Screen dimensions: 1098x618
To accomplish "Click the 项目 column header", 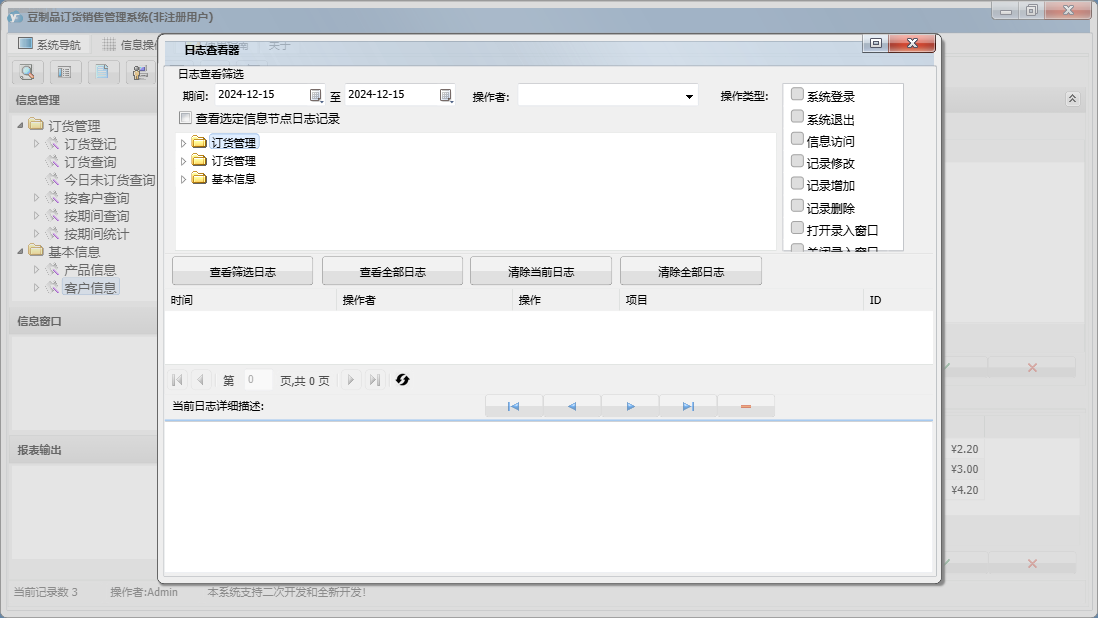I will pyautogui.click(x=741, y=300).
